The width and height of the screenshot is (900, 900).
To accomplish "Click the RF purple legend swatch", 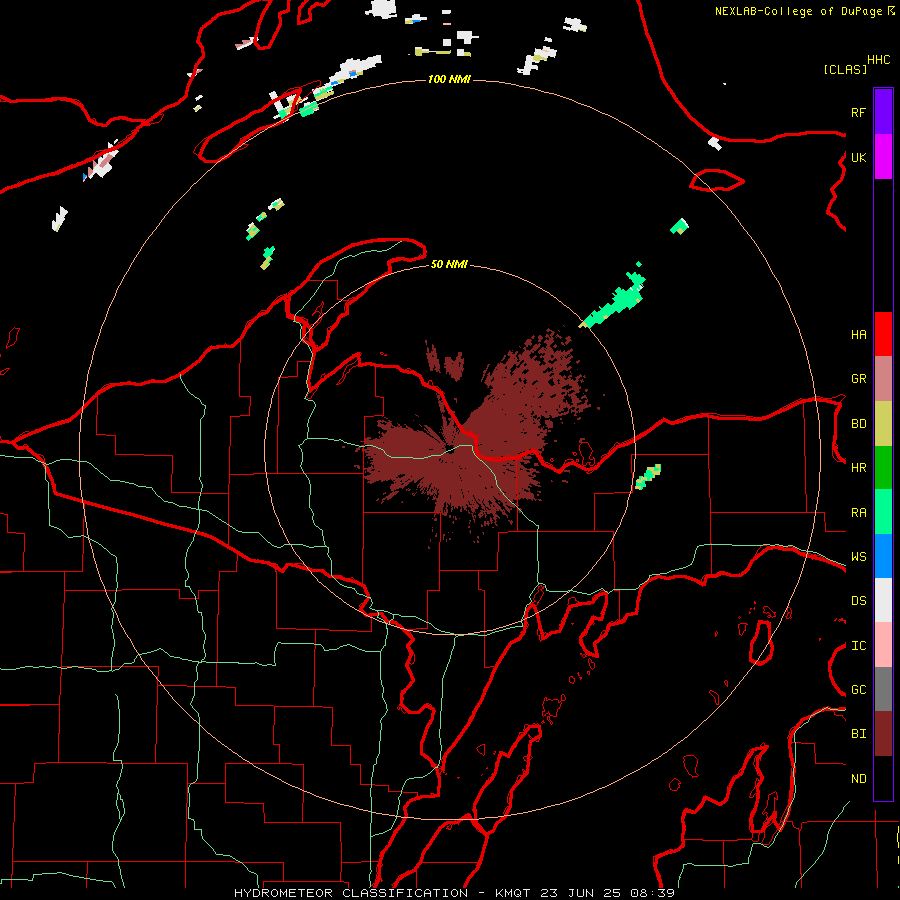I will click(x=883, y=112).
